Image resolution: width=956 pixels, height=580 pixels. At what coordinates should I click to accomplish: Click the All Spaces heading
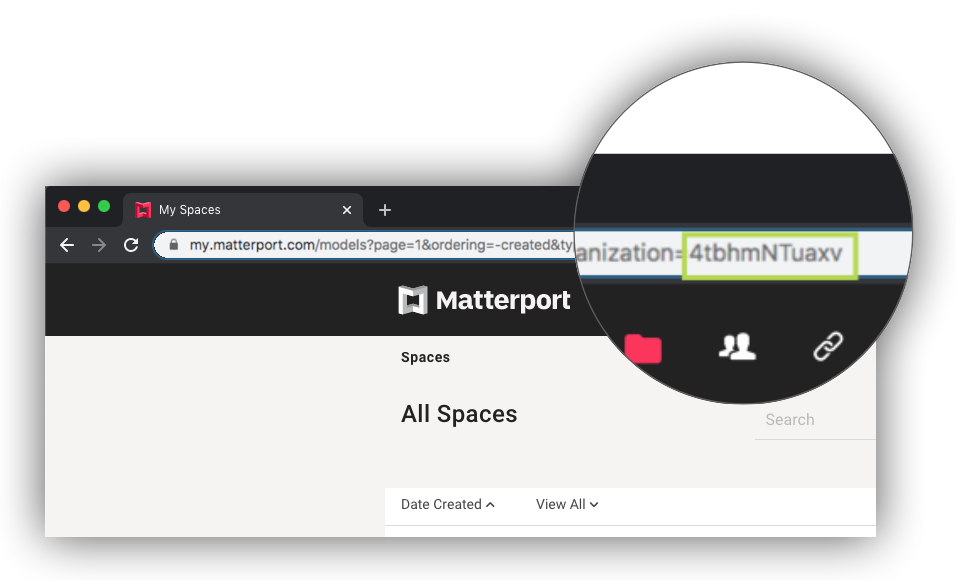(459, 414)
